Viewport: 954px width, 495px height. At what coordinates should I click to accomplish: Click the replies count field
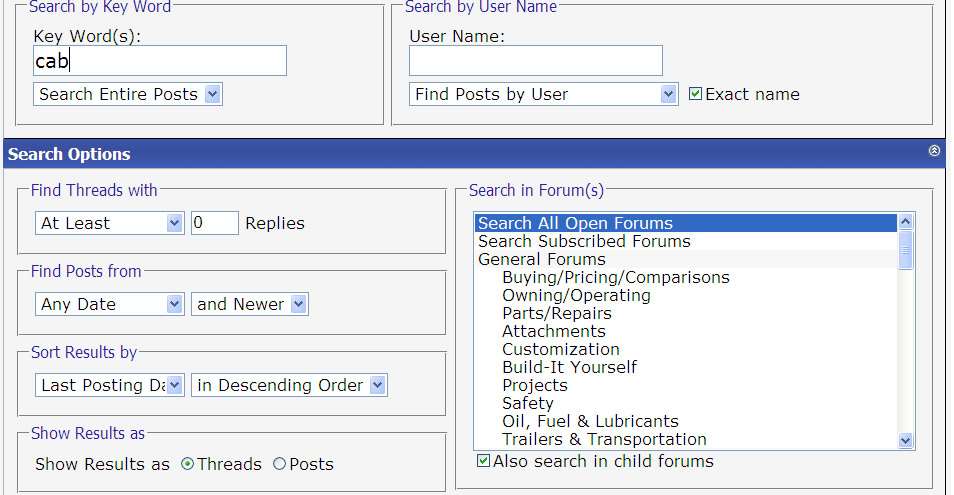[x=214, y=223]
